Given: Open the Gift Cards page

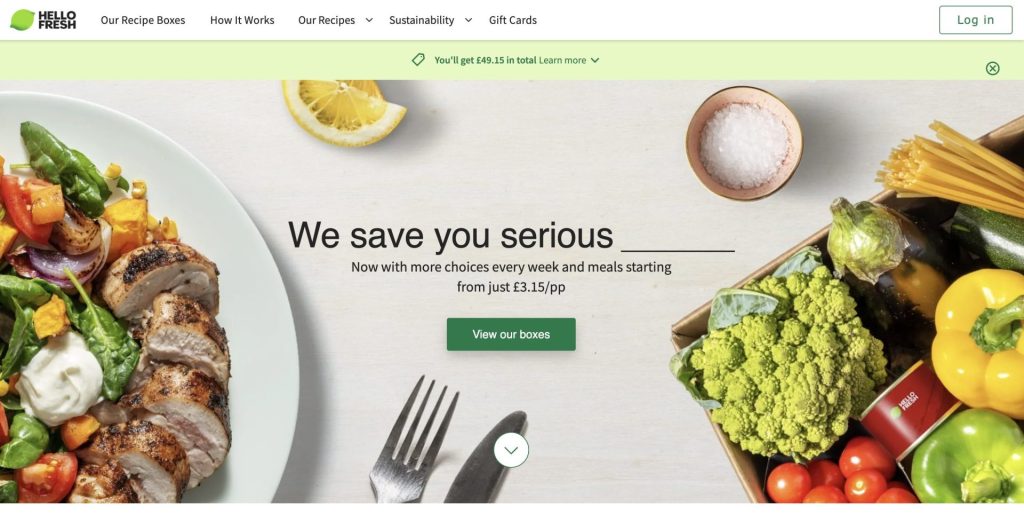Looking at the screenshot, I should coord(513,20).
